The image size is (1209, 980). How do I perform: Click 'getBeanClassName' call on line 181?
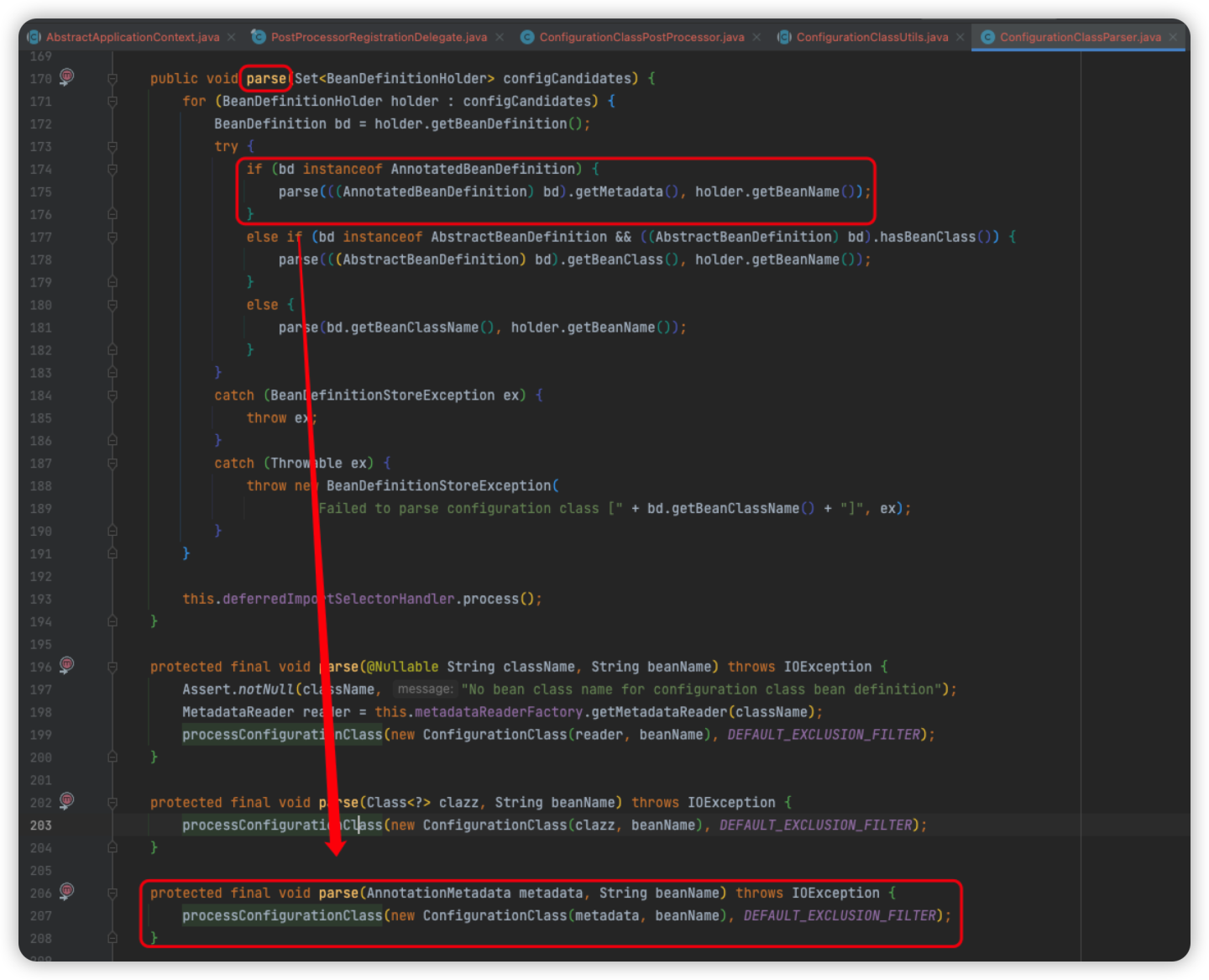coord(415,328)
